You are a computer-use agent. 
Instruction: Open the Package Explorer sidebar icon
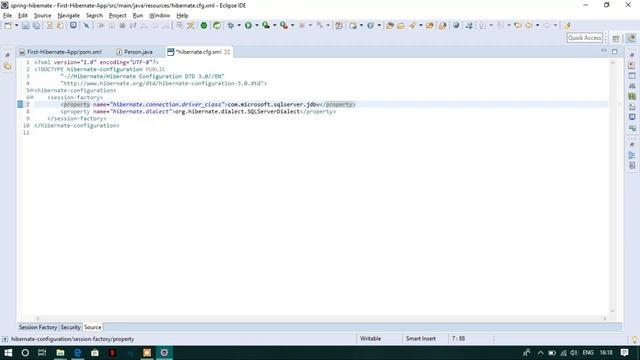click(7, 66)
